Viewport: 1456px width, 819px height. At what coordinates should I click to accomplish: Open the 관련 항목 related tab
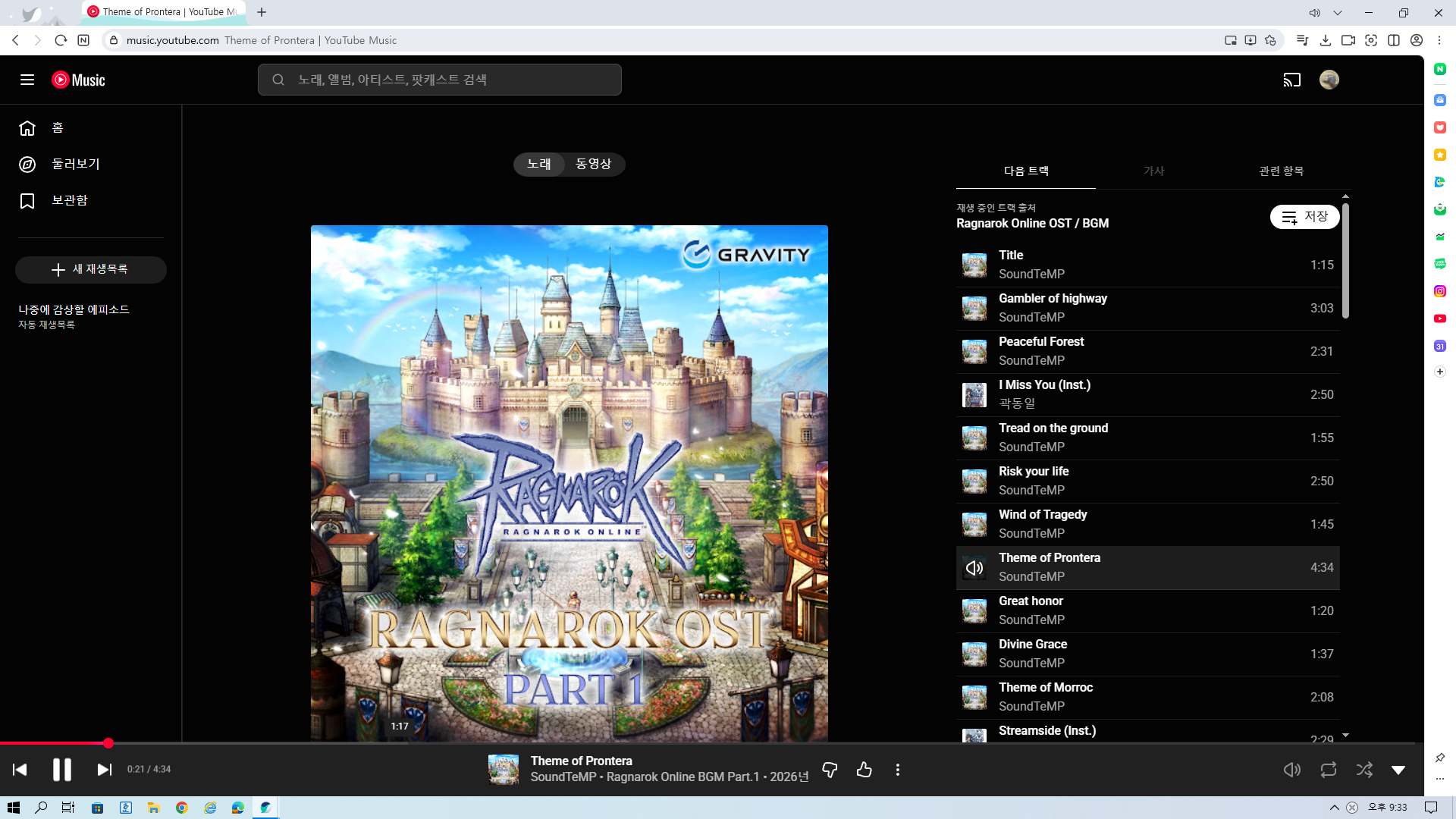[1281, 171]
